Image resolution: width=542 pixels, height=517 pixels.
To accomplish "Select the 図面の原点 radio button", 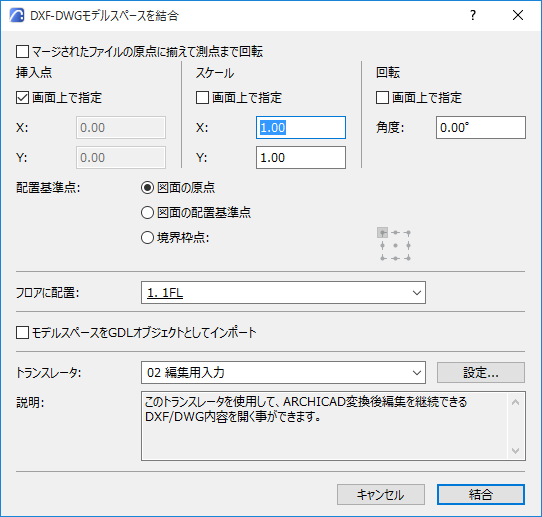I will tap(148, 188).
